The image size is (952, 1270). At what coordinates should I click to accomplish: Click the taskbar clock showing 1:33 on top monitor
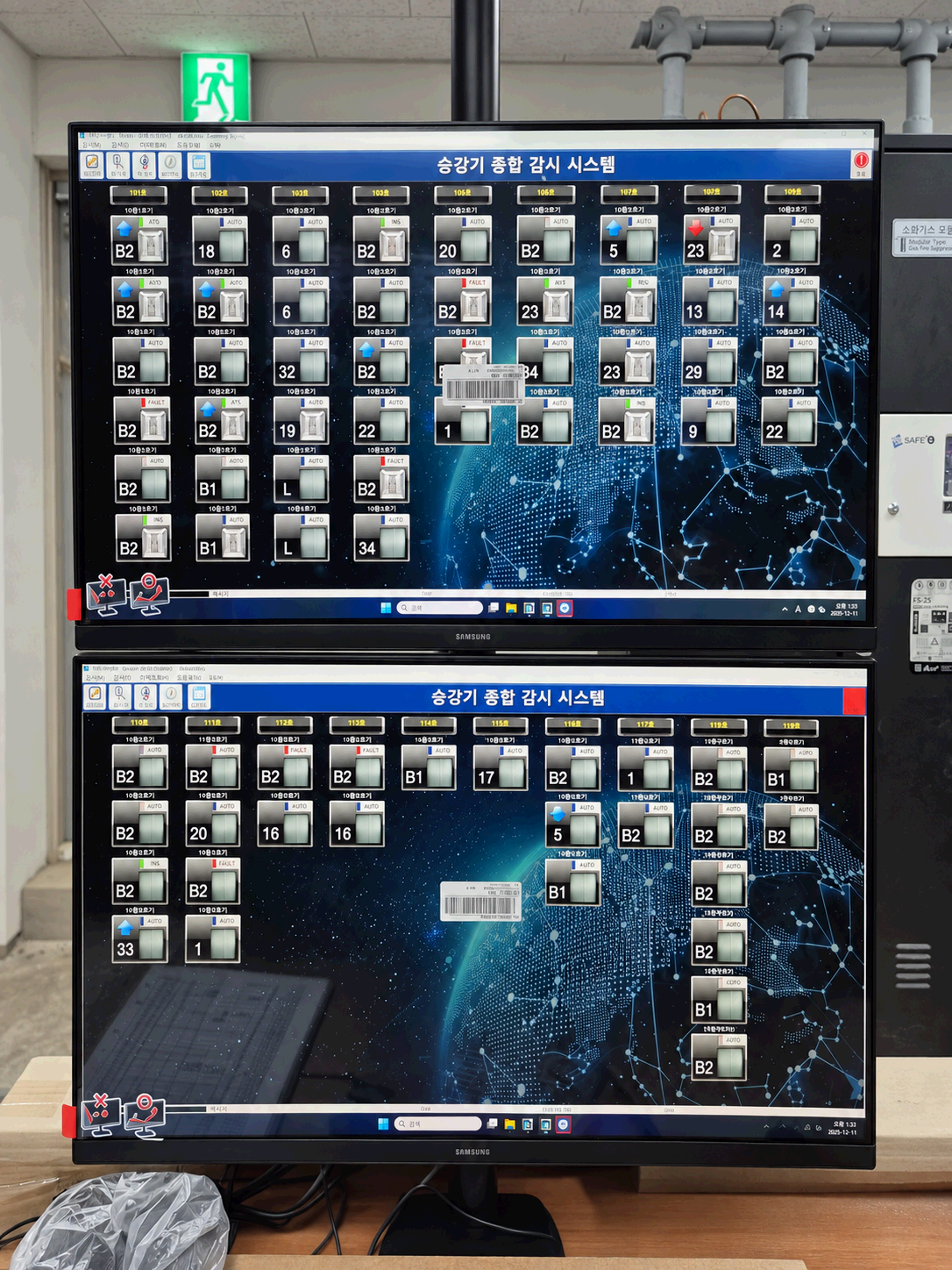tap(846, 609)
